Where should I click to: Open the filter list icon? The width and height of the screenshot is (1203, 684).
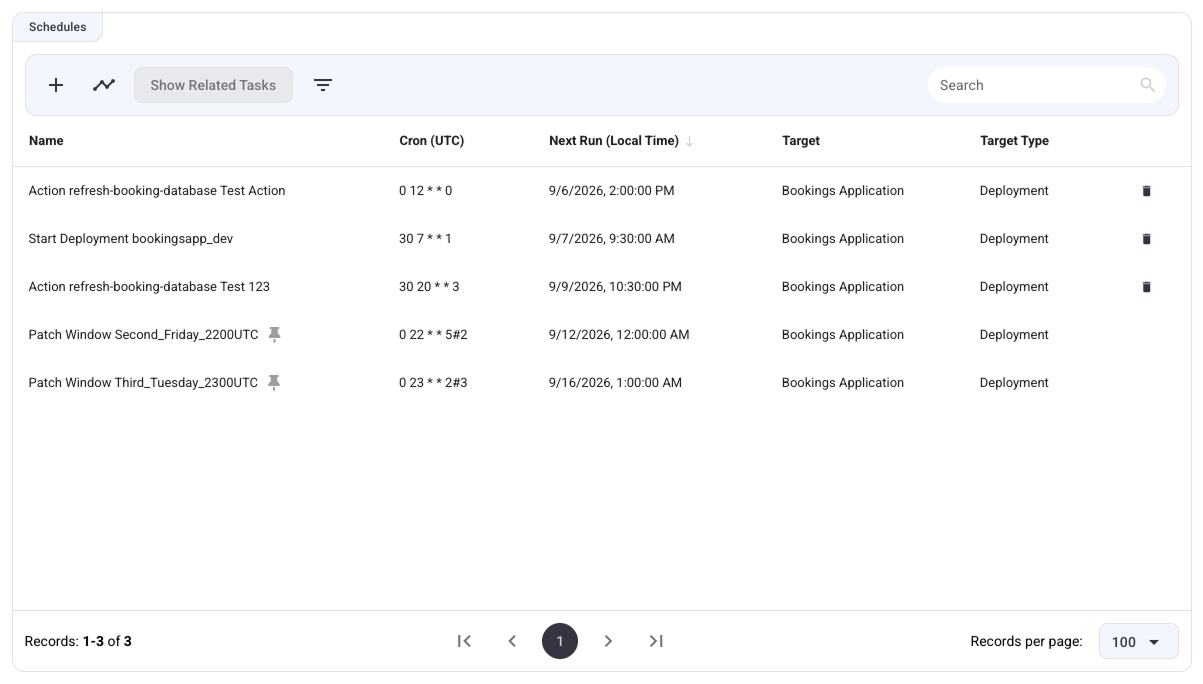pyautogui.click(x=323, y=85)
